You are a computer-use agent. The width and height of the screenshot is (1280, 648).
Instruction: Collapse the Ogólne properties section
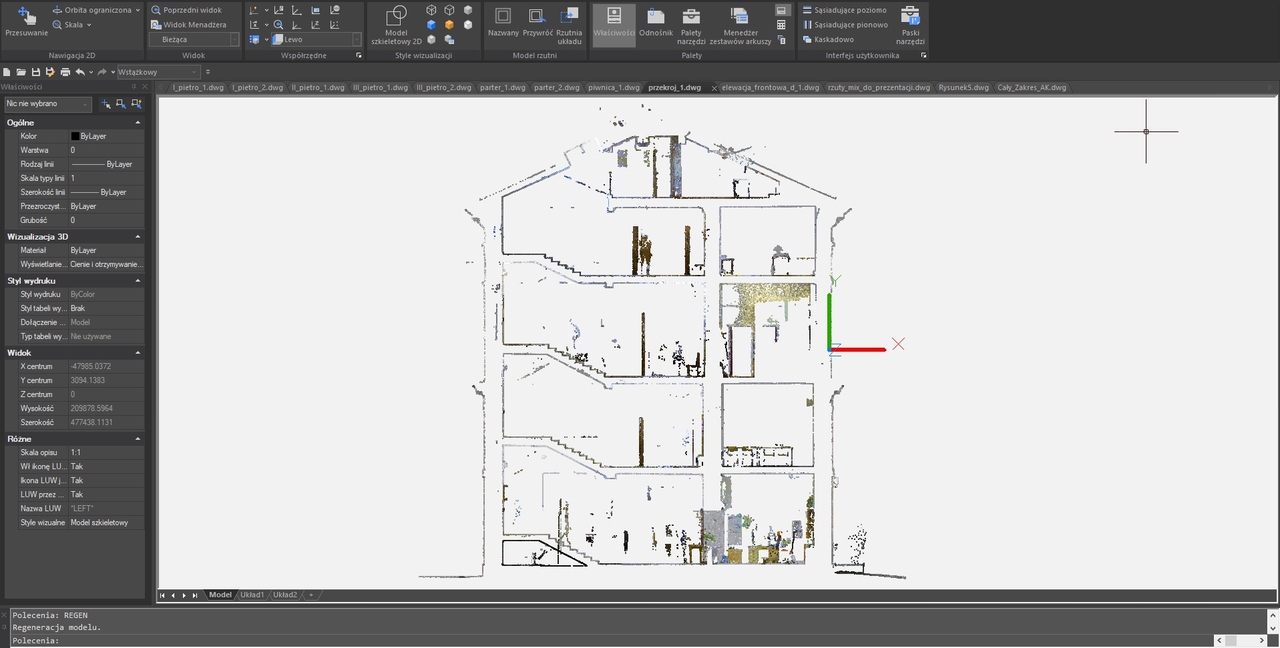pyautogui.click(x=138, y=122)
